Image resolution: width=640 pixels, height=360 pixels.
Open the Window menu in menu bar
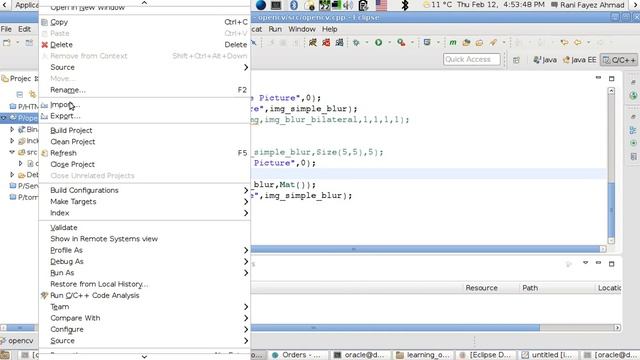[x=302, y=29]
